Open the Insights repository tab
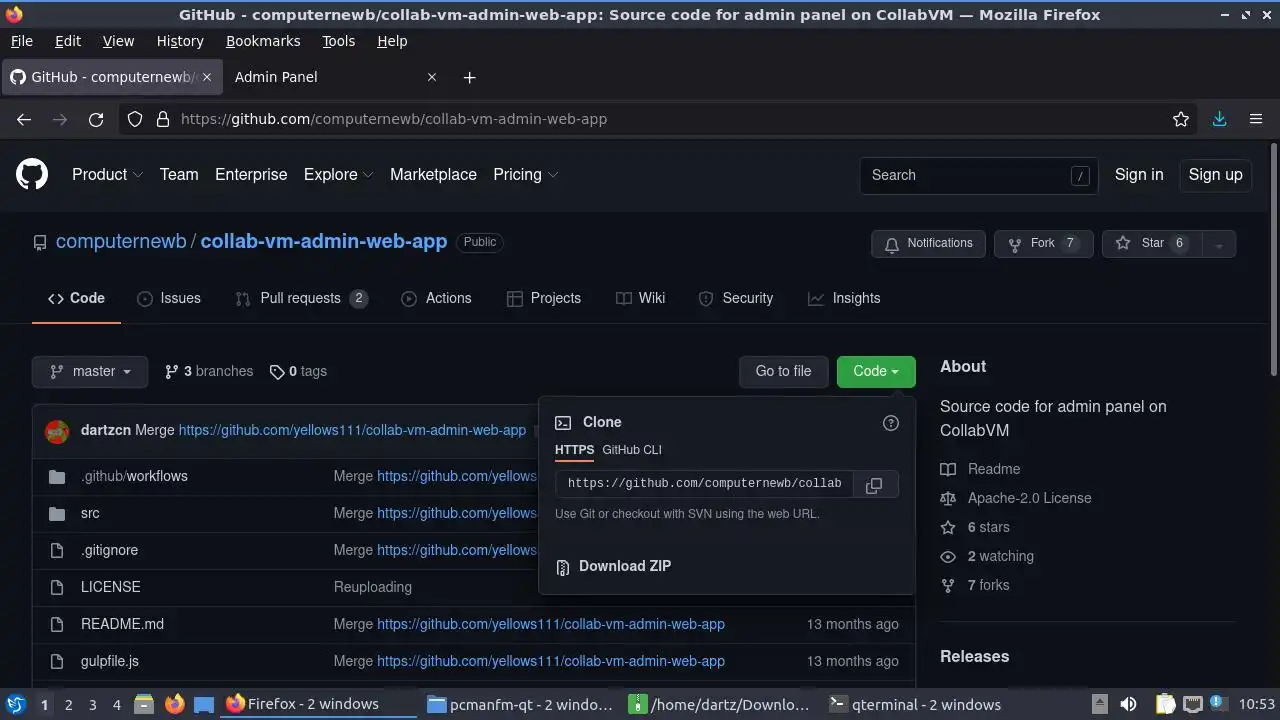 click(x=844, y=299)
